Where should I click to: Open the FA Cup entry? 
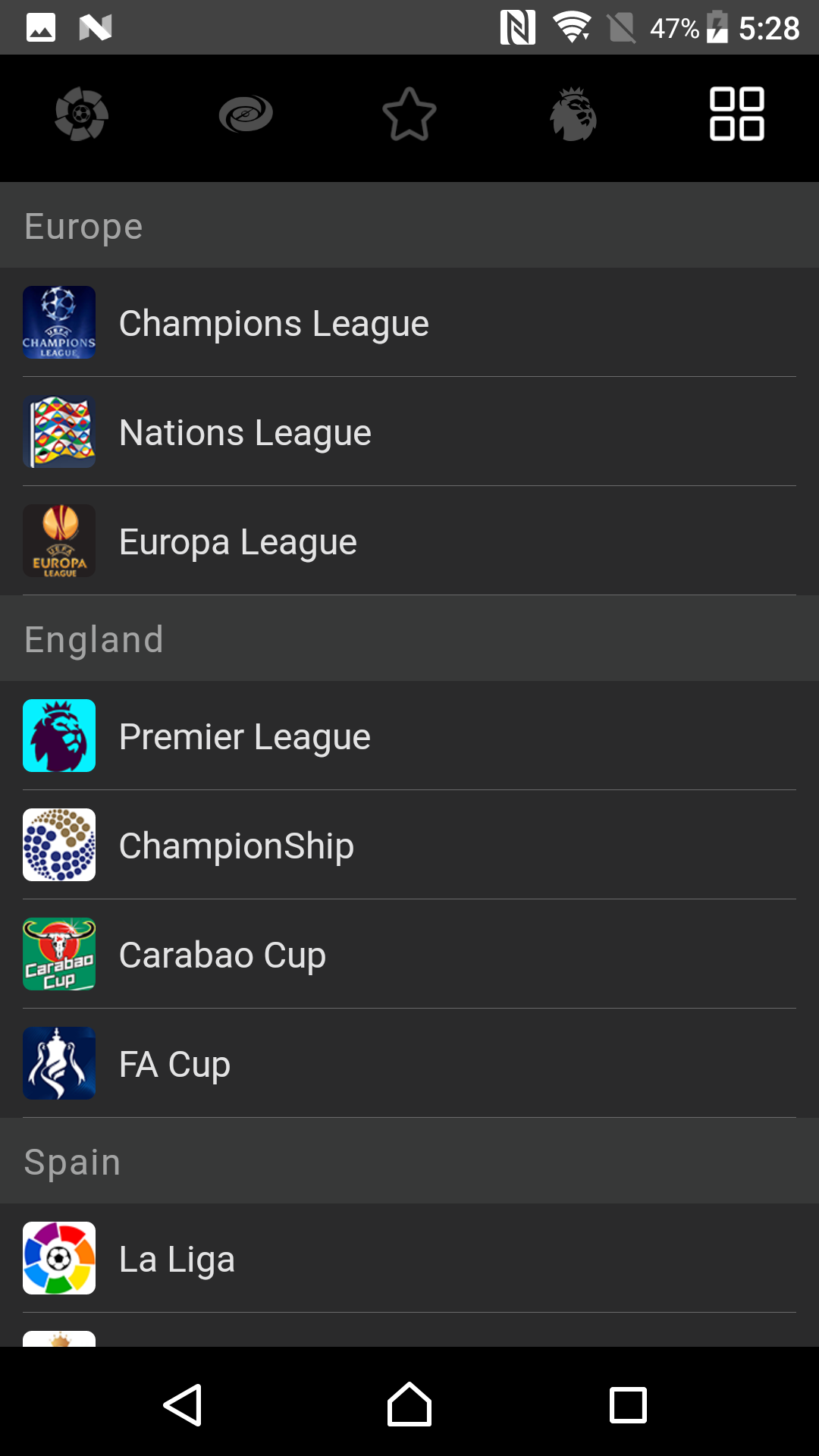409,1063
